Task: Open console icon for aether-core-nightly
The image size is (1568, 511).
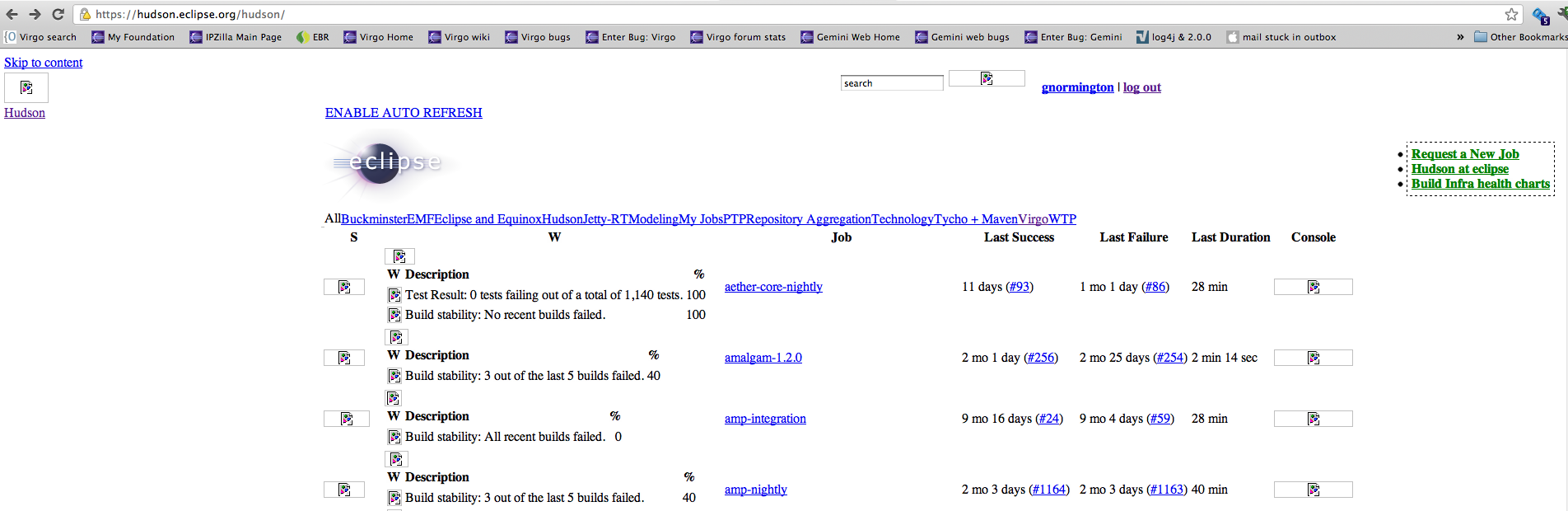Action: pos(1314,287)
